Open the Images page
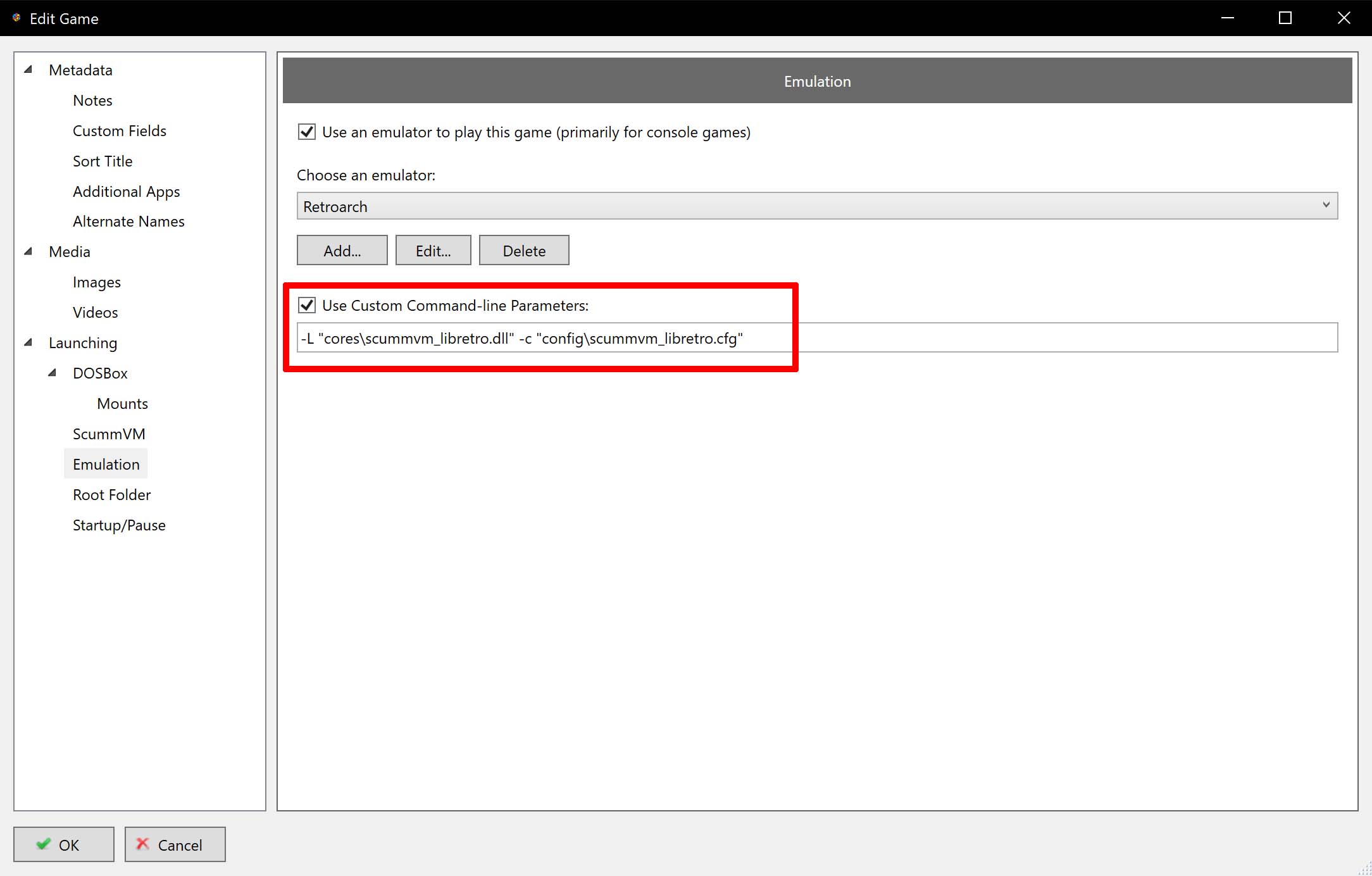Screen dimensions: 1372x876 (97, 282)
